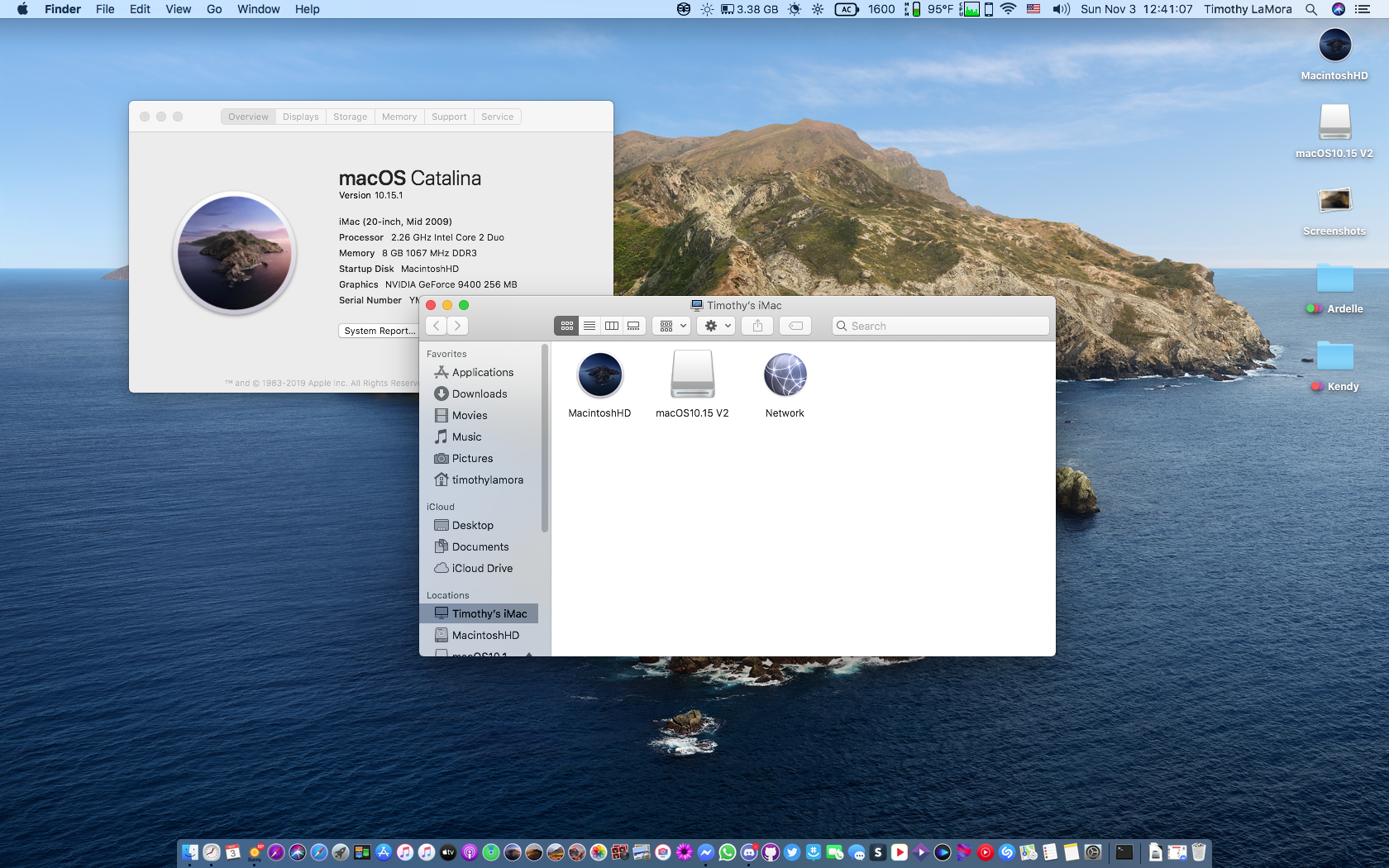1389x868 pixels.
Task: Open the Network icon in Finder
Action: pos(785,376)
